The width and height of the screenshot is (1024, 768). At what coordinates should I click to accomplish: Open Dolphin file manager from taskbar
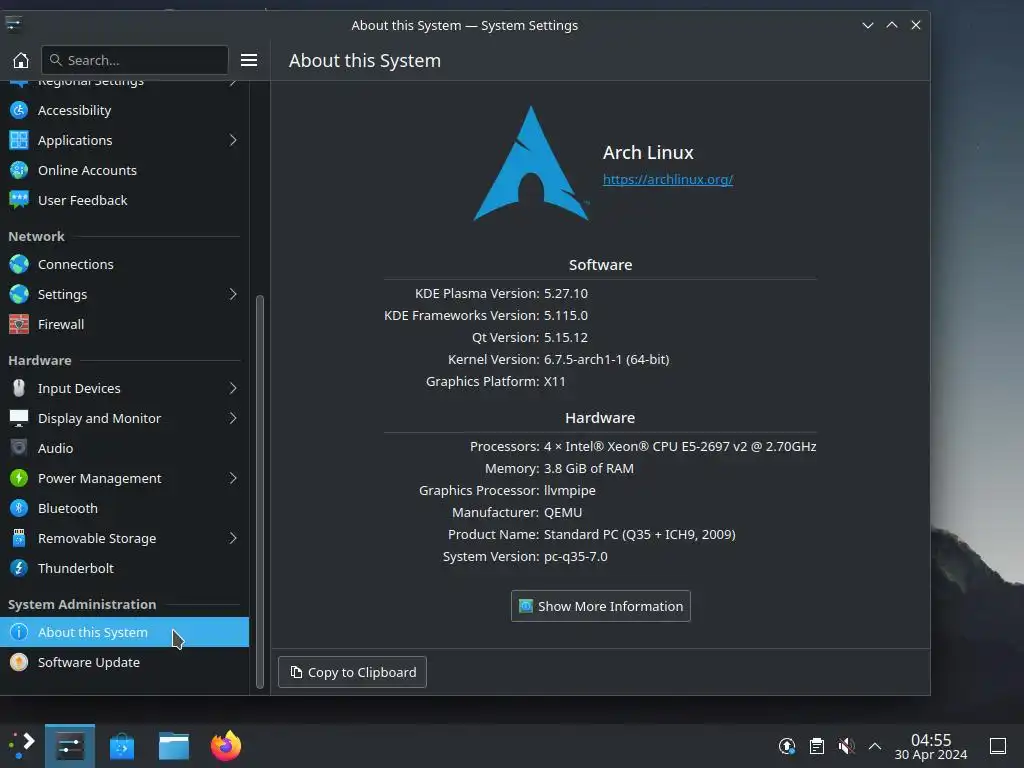(174, 746)
